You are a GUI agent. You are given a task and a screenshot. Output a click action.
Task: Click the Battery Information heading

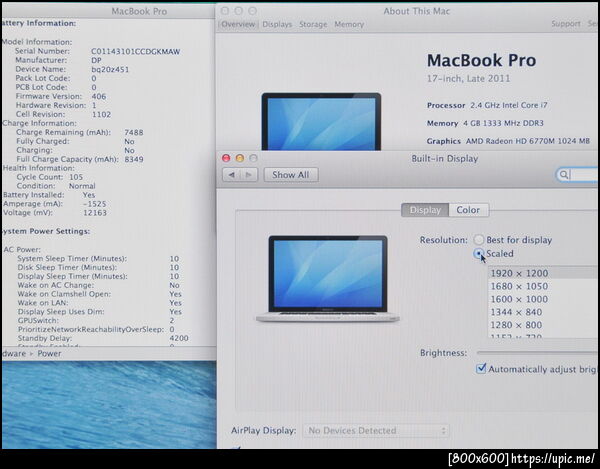(39, 23)
